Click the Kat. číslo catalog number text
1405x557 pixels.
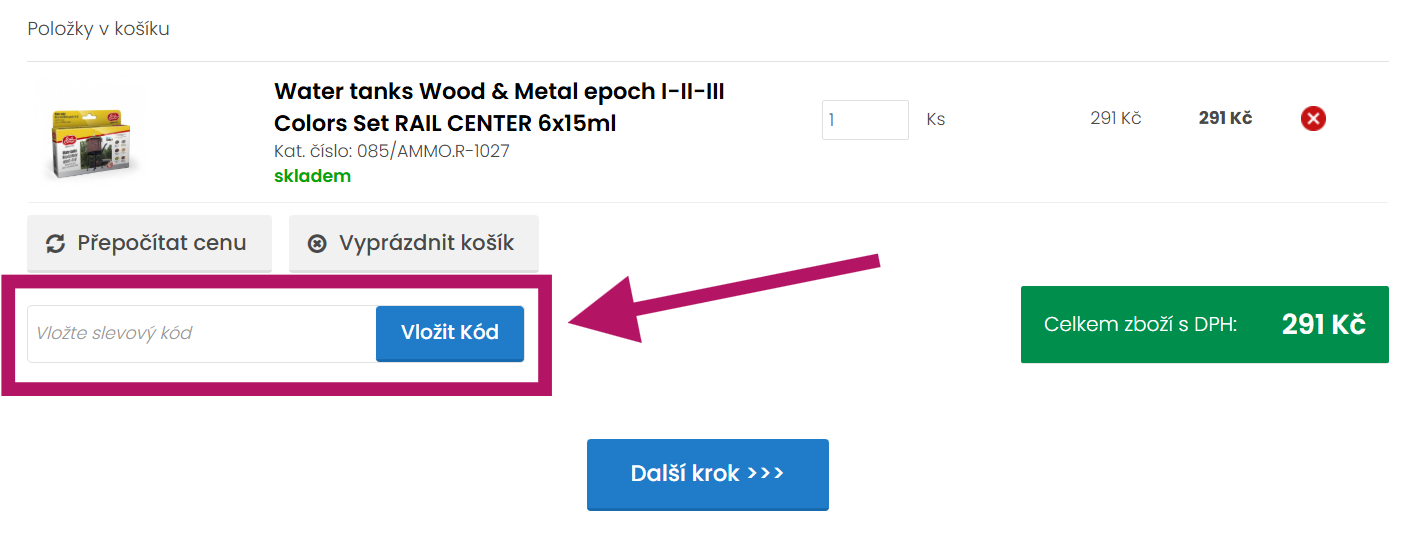(x=391, y=151)
